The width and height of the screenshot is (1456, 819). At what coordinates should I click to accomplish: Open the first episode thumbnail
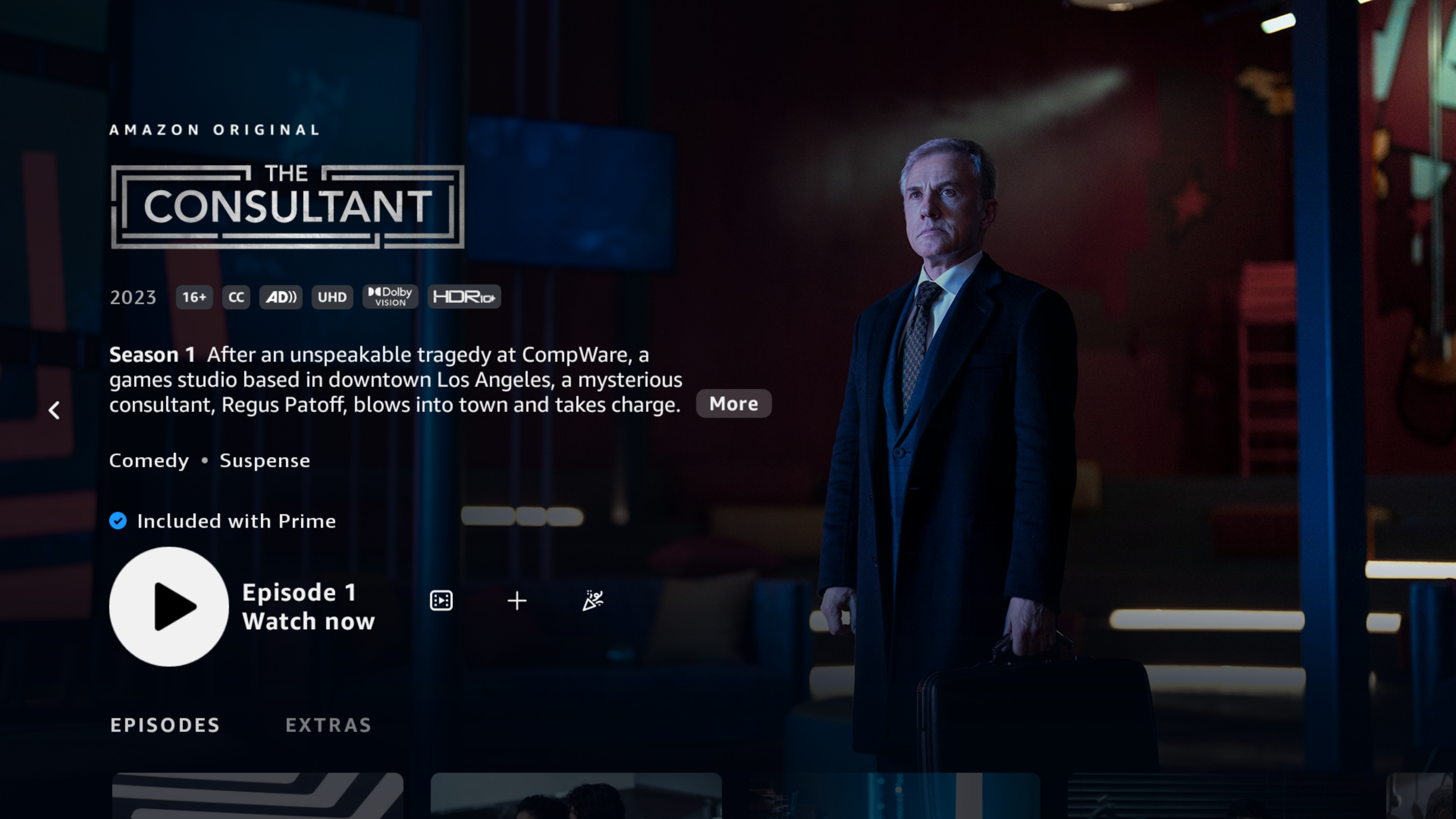[x=258, y=796]
